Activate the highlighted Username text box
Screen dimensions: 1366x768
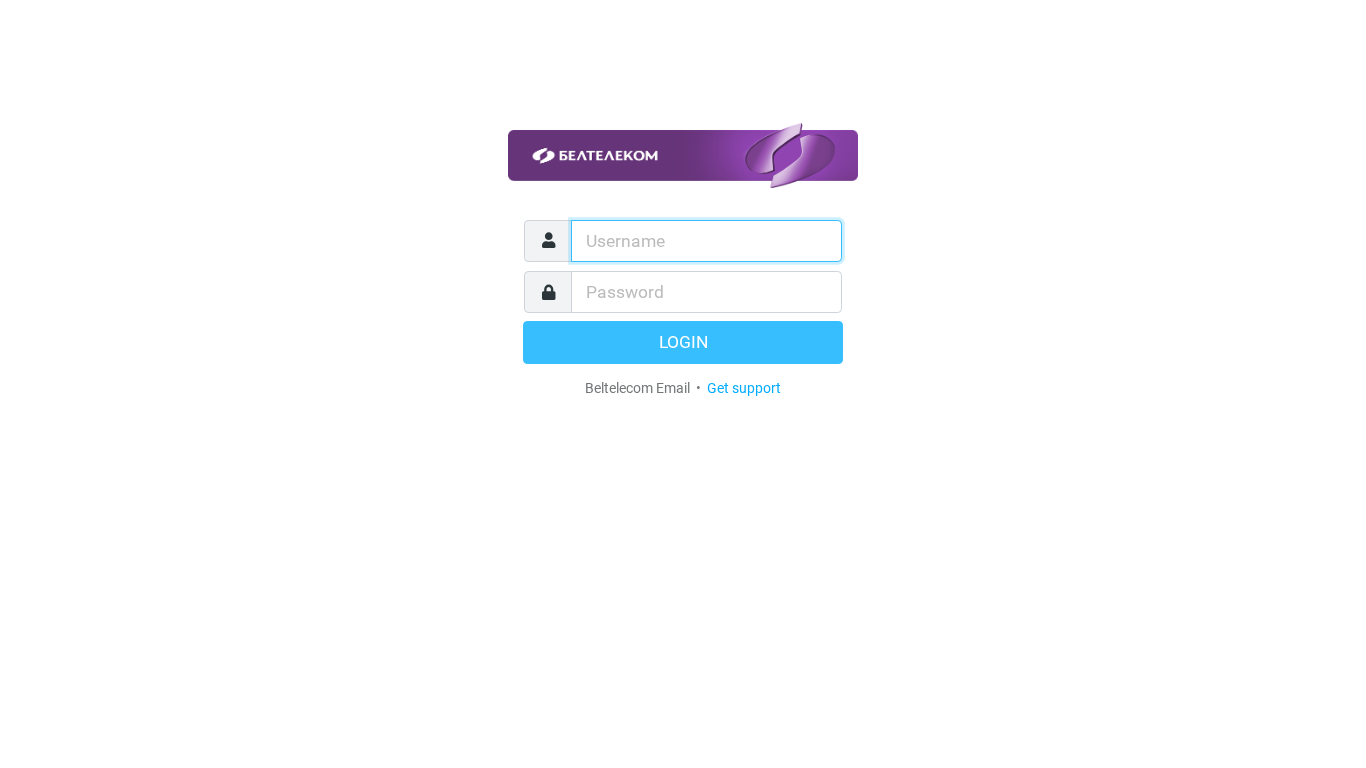pyautogui.click(x=706, y=241)
